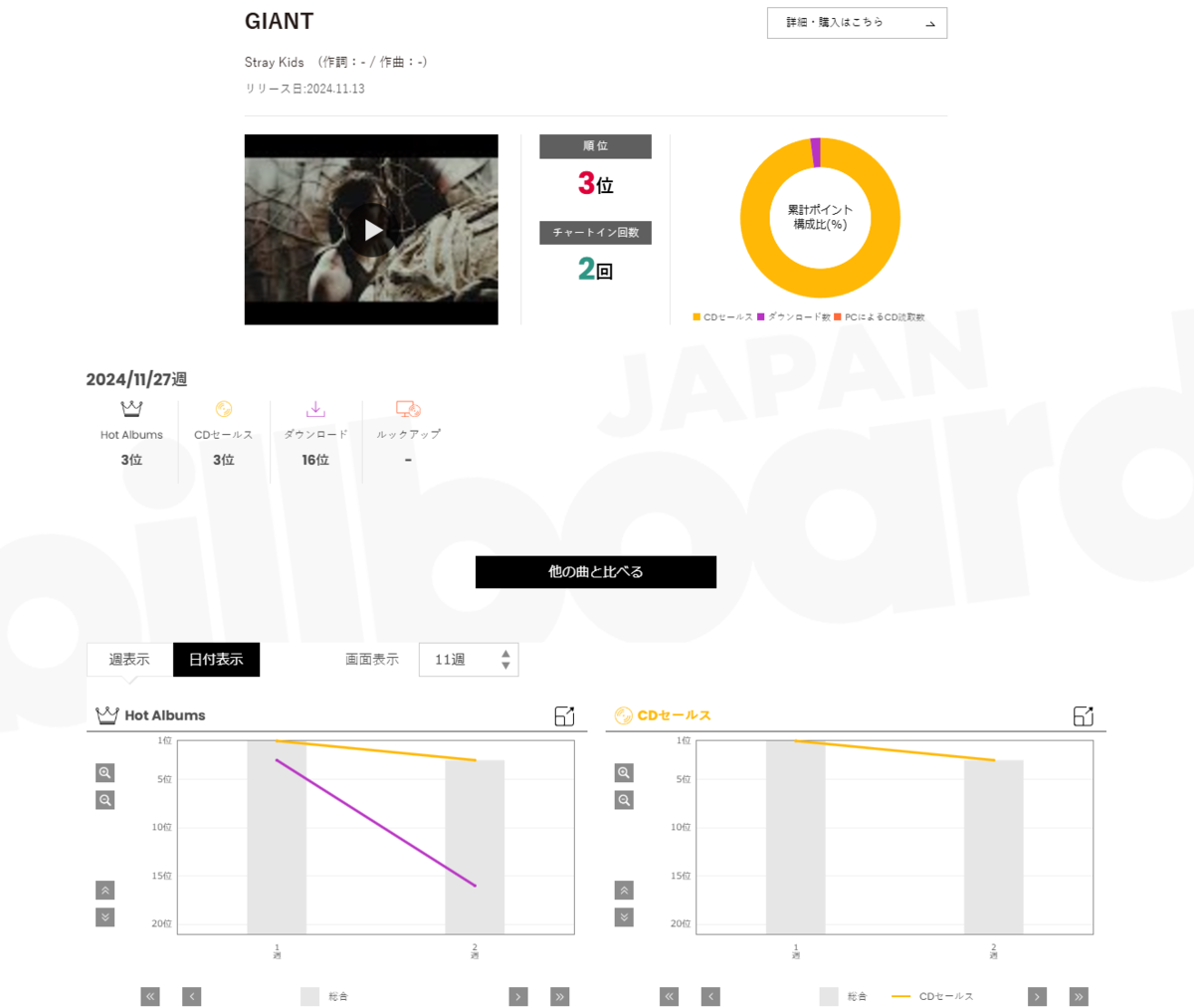
Task: Go to previous week in CDセールス chart
Action: [x=710, y=996]
